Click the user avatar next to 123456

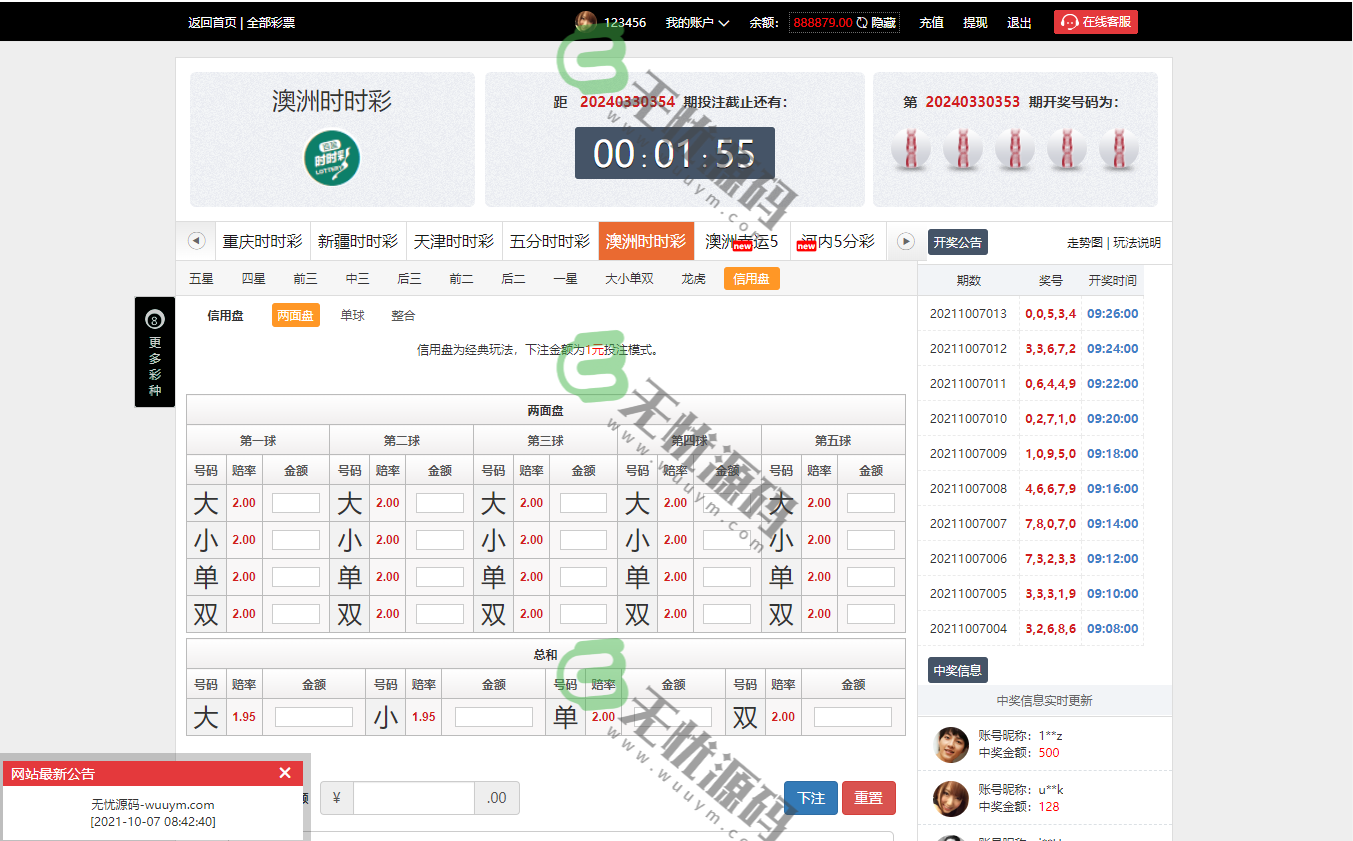pyautogui.click(x=586, y=22)
